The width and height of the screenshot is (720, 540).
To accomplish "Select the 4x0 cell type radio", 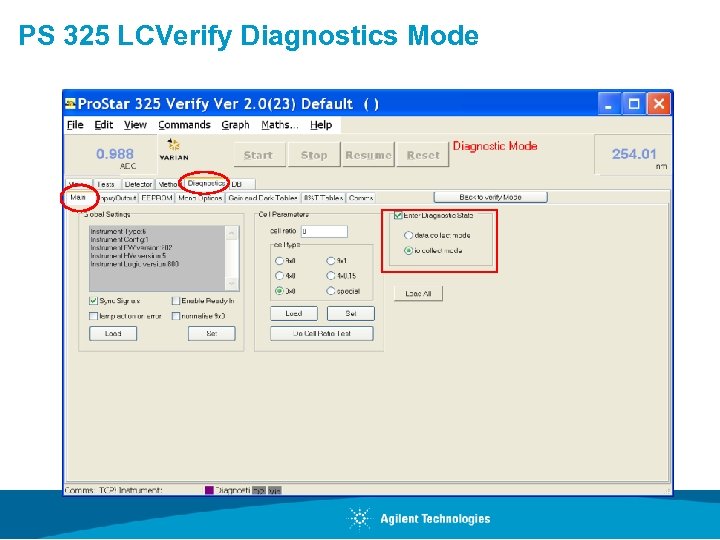I will pyautogui.click(x=279, y=276).
